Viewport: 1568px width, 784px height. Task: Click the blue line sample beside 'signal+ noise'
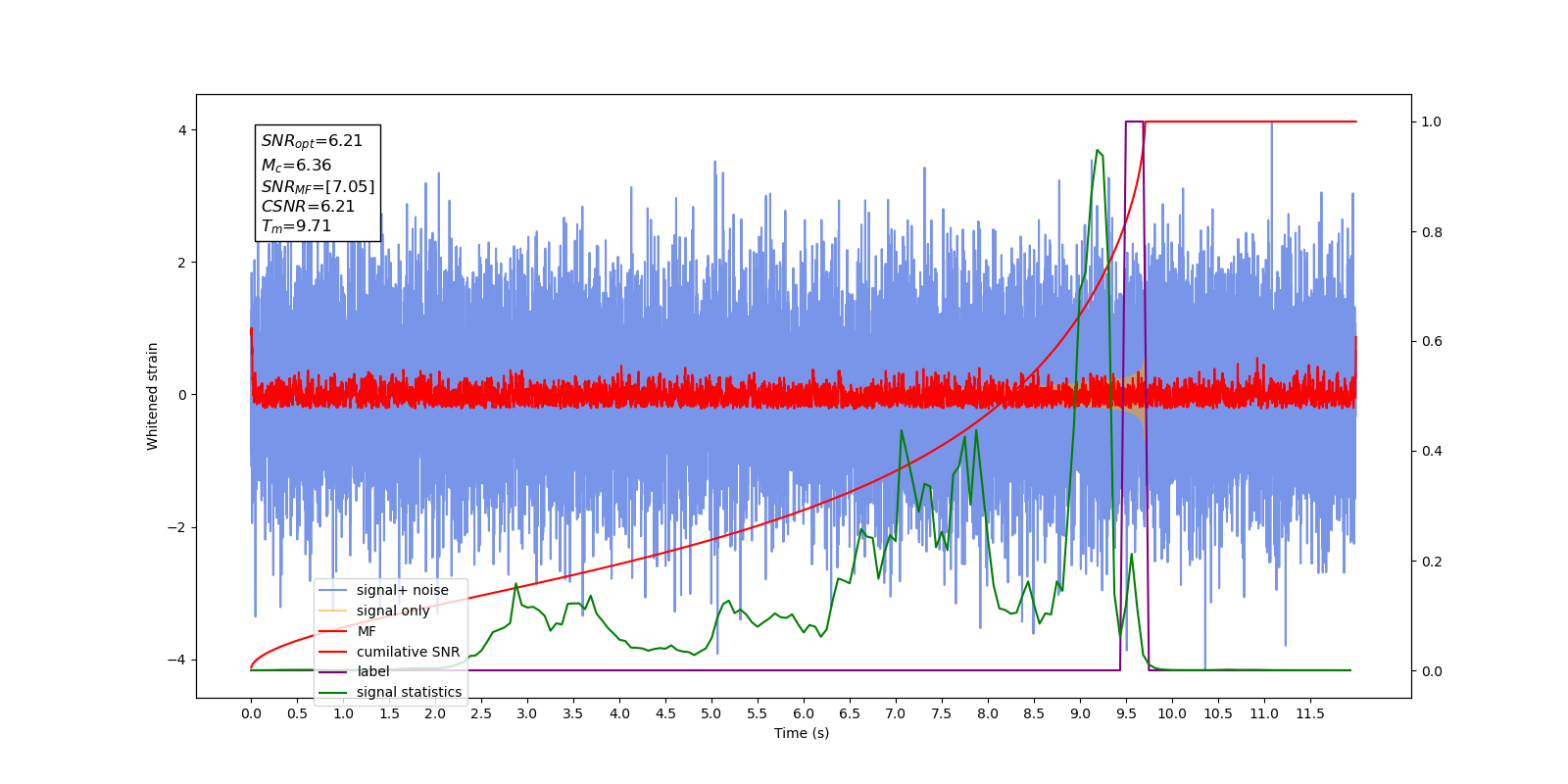[334, 590]
